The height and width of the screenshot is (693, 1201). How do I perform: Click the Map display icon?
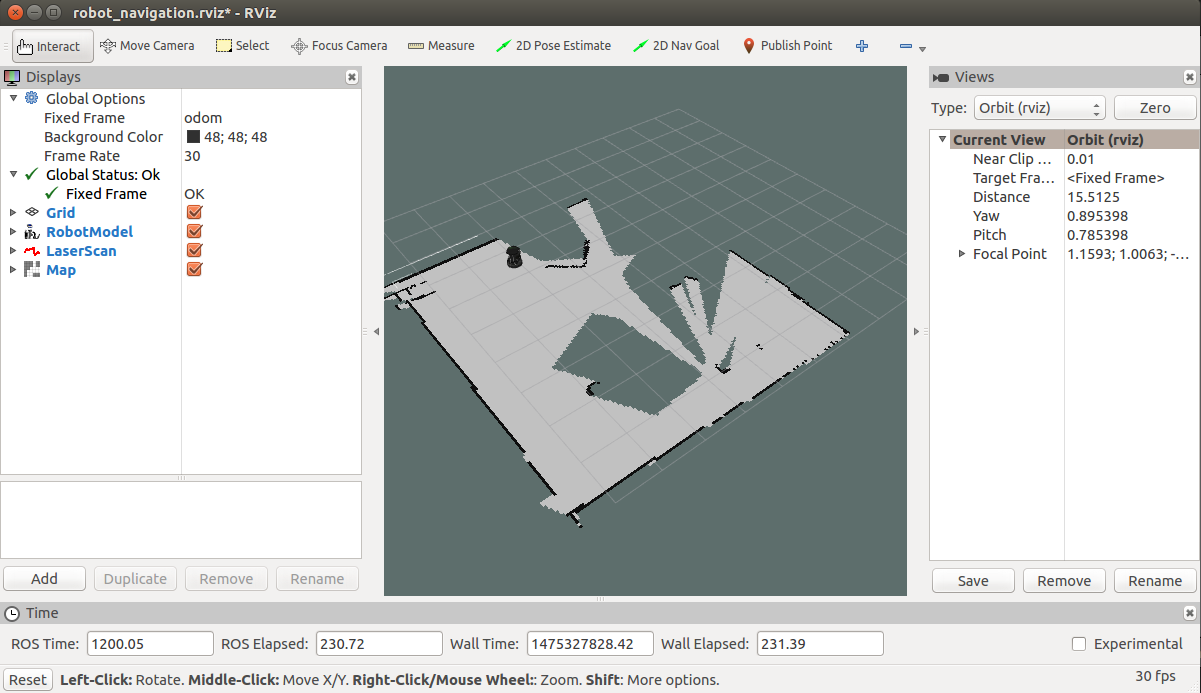(x=31, y=270)
